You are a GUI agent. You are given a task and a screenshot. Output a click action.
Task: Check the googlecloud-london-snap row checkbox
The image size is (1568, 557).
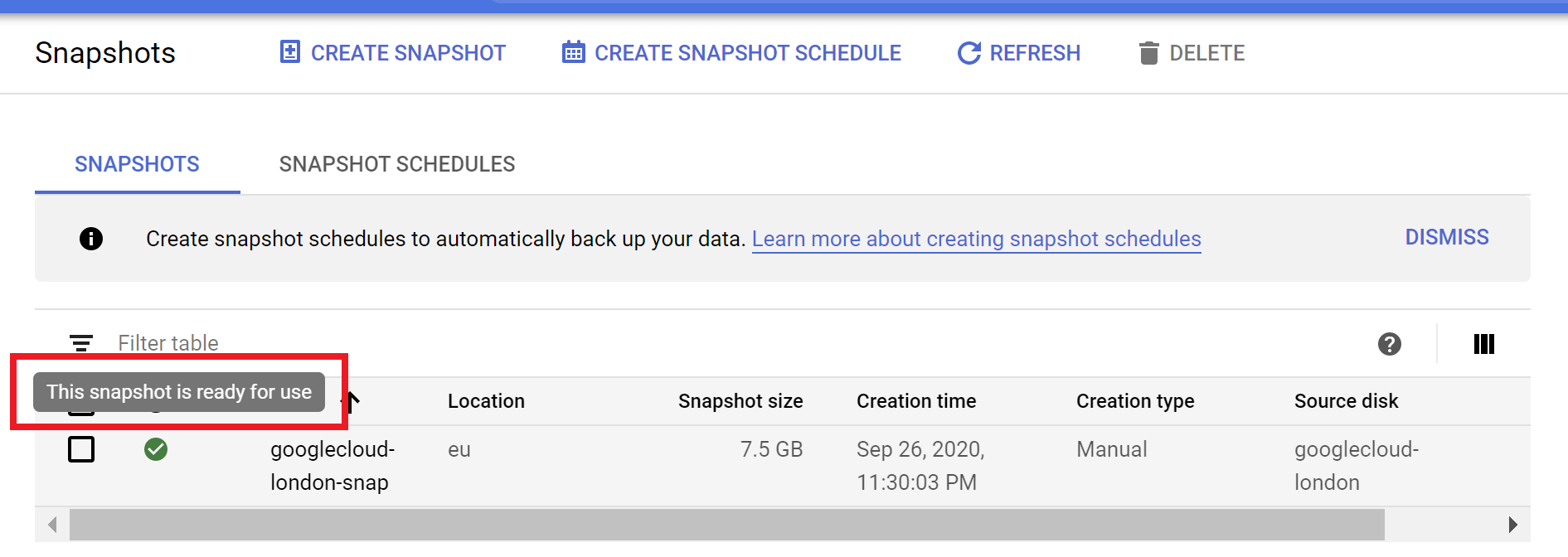click(x=81, y=449)
